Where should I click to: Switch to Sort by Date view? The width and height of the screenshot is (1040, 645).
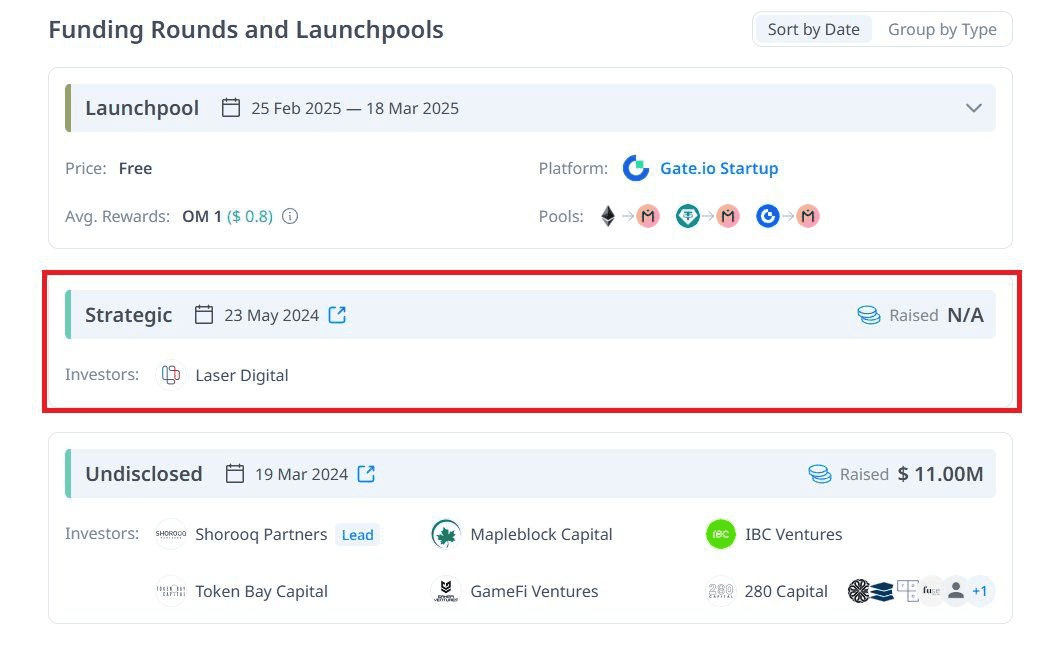tap(813, 30)
